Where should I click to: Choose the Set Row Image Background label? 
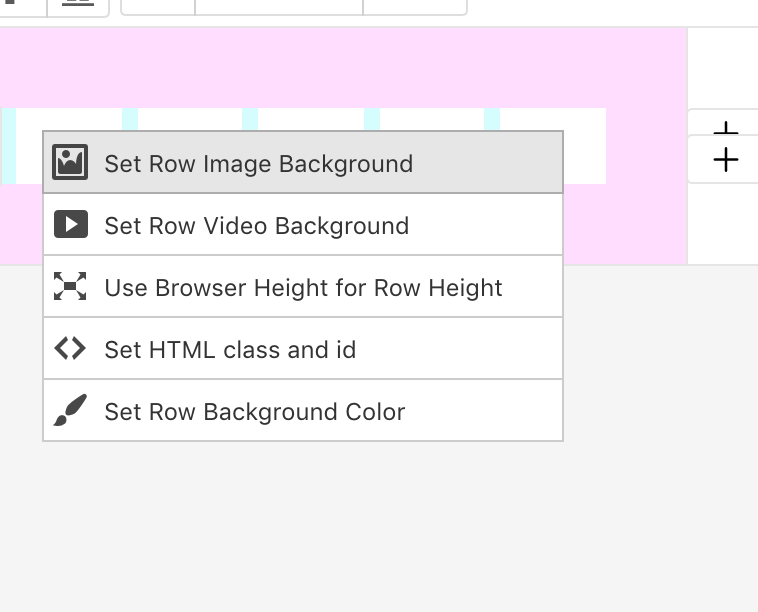click(258, 164)
